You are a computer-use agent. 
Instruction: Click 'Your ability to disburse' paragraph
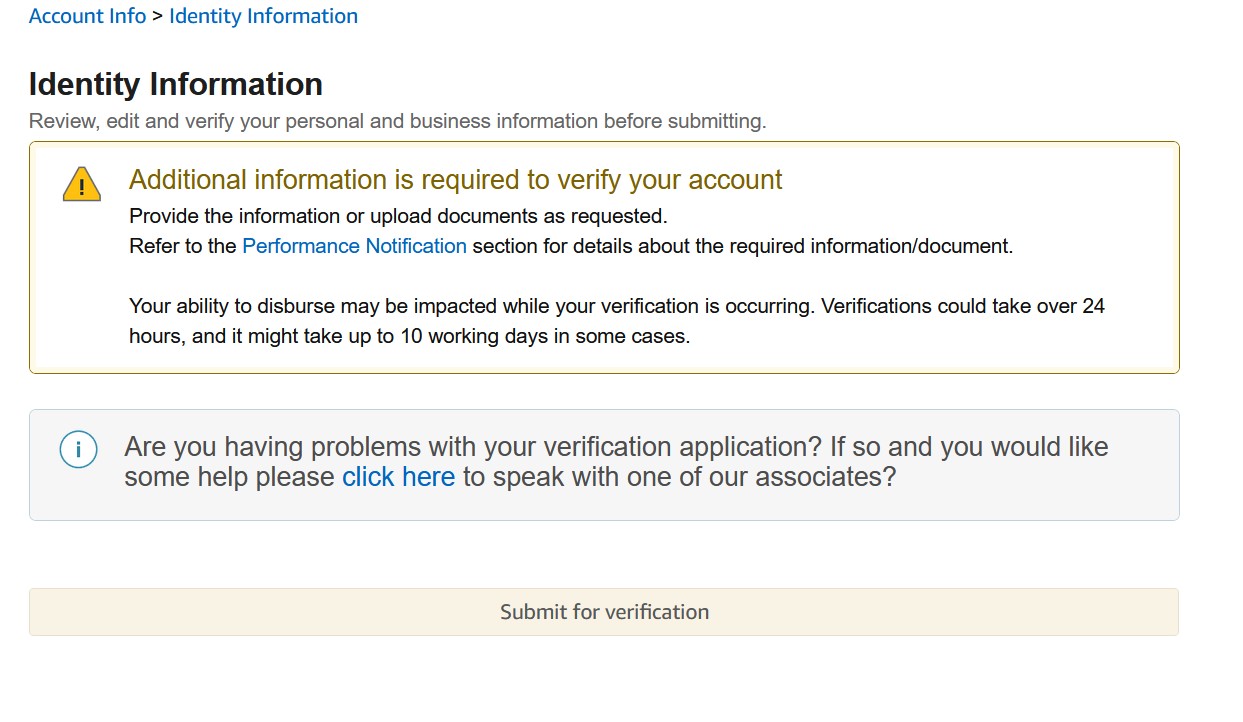click(617, 321)
